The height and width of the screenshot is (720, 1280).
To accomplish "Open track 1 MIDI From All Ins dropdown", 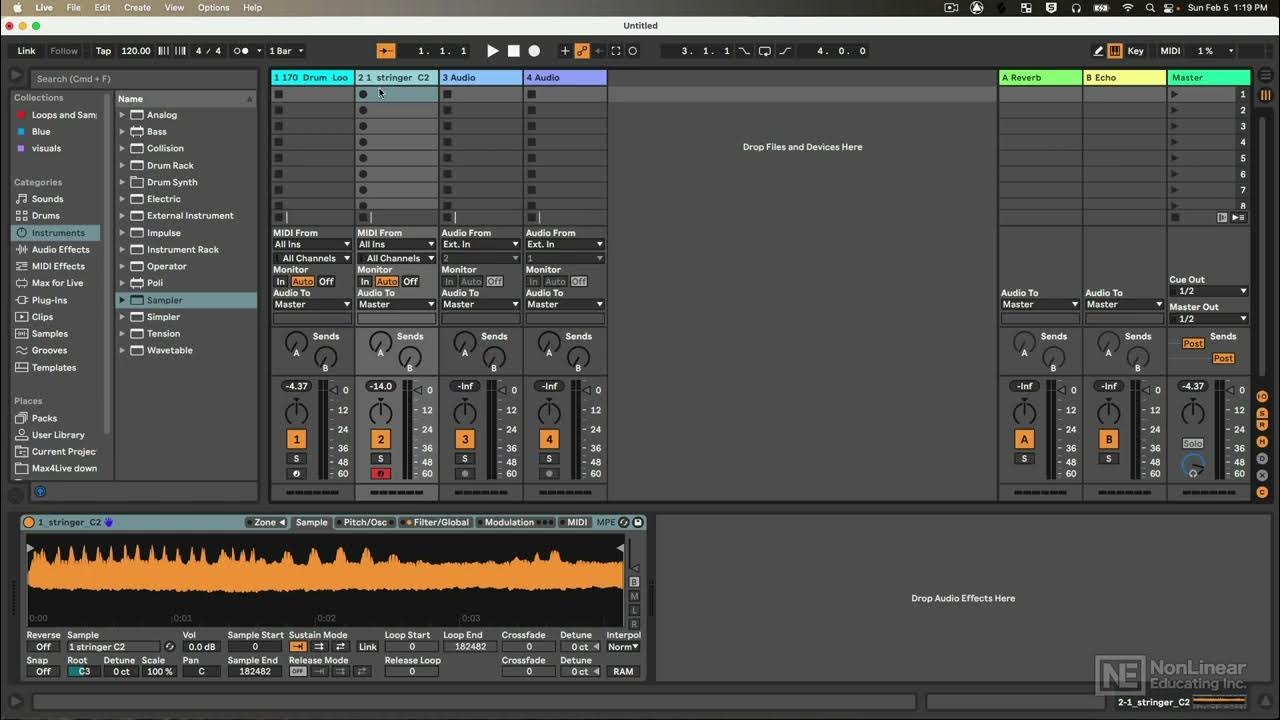I will (x=312, y=244).
